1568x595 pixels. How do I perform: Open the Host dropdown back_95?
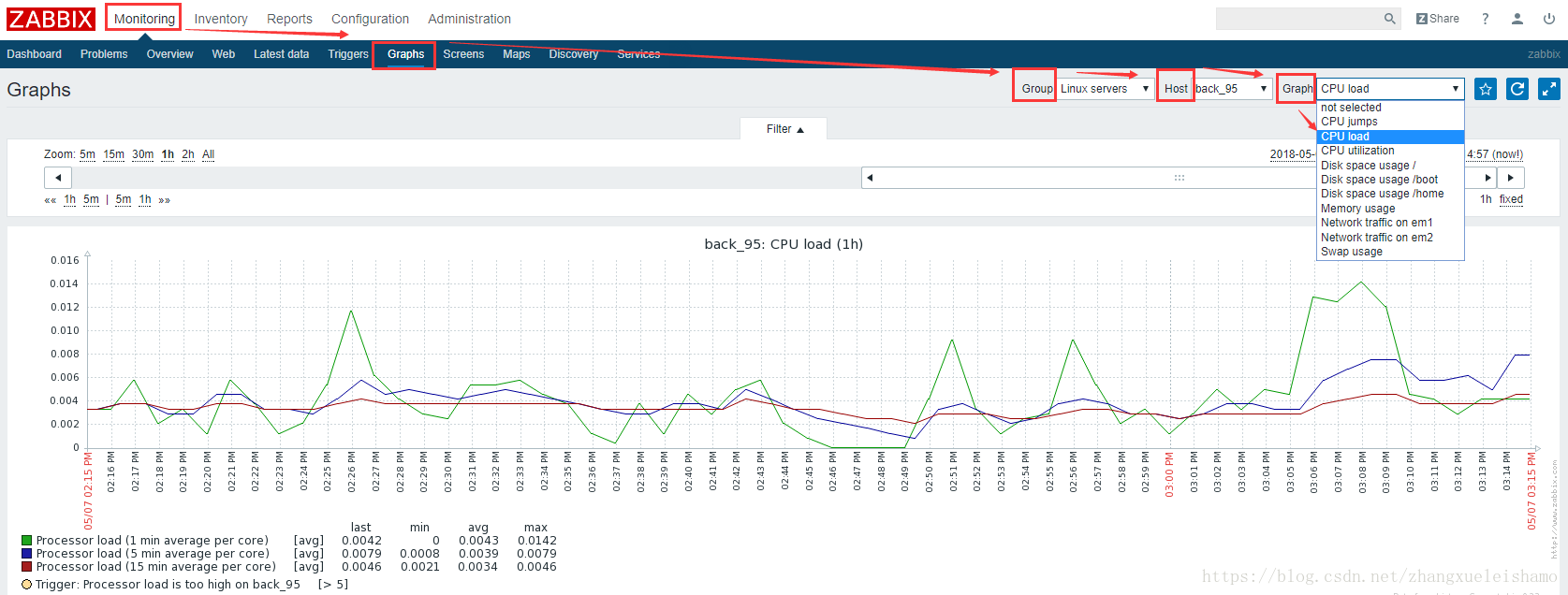pyautogui.click(x=1232, y=89)
